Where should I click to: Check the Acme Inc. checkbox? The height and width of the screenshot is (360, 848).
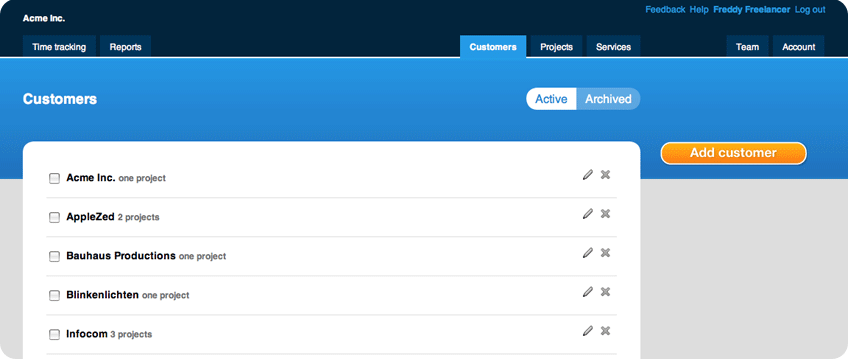click(x=54, y=178)
